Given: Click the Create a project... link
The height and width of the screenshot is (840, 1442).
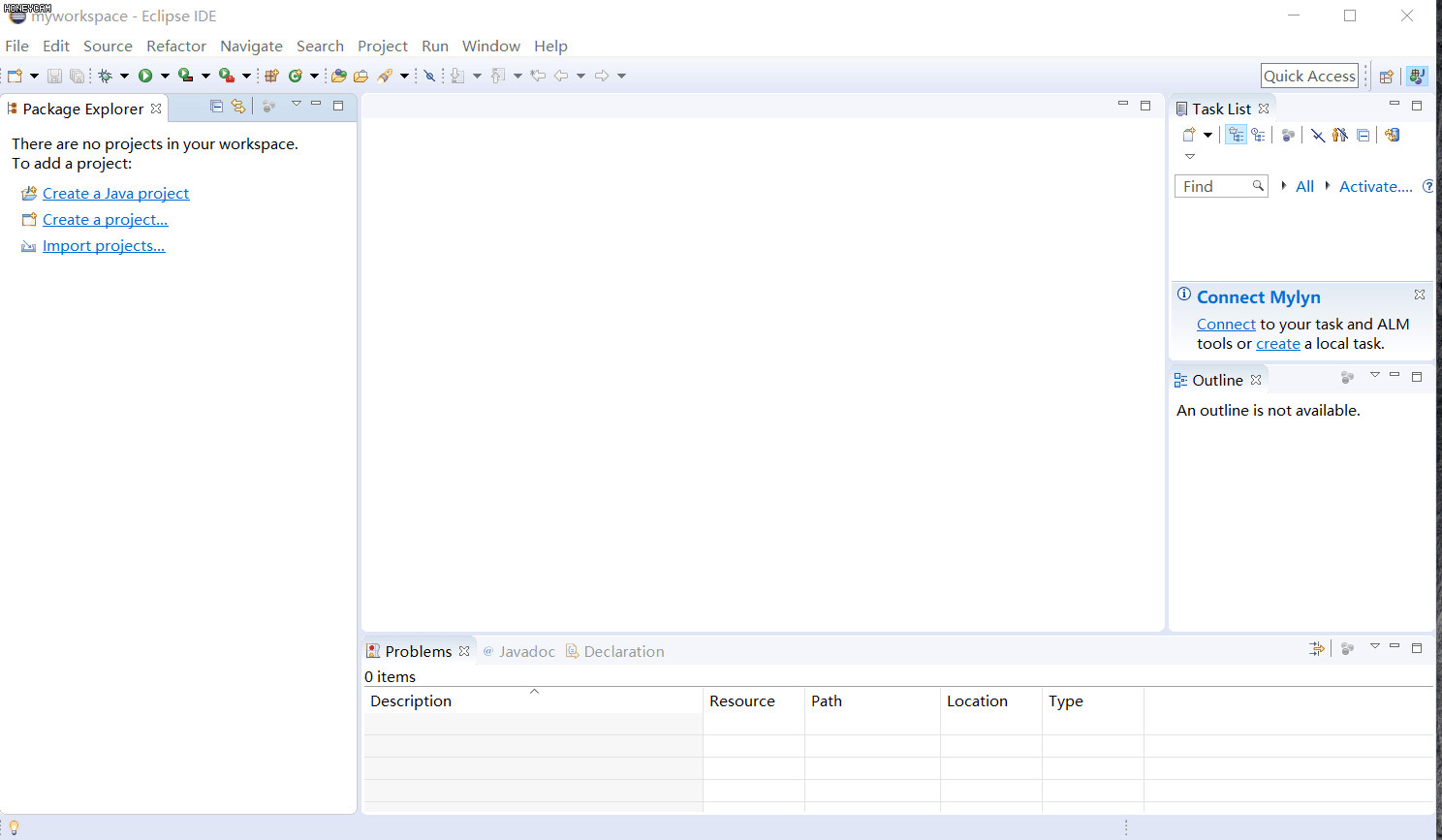Looking at the screenshot, I should (106, 220).
